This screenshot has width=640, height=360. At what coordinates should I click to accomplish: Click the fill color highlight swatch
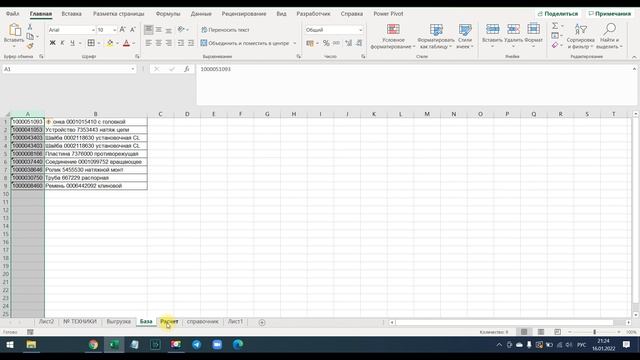pos(110,43)
